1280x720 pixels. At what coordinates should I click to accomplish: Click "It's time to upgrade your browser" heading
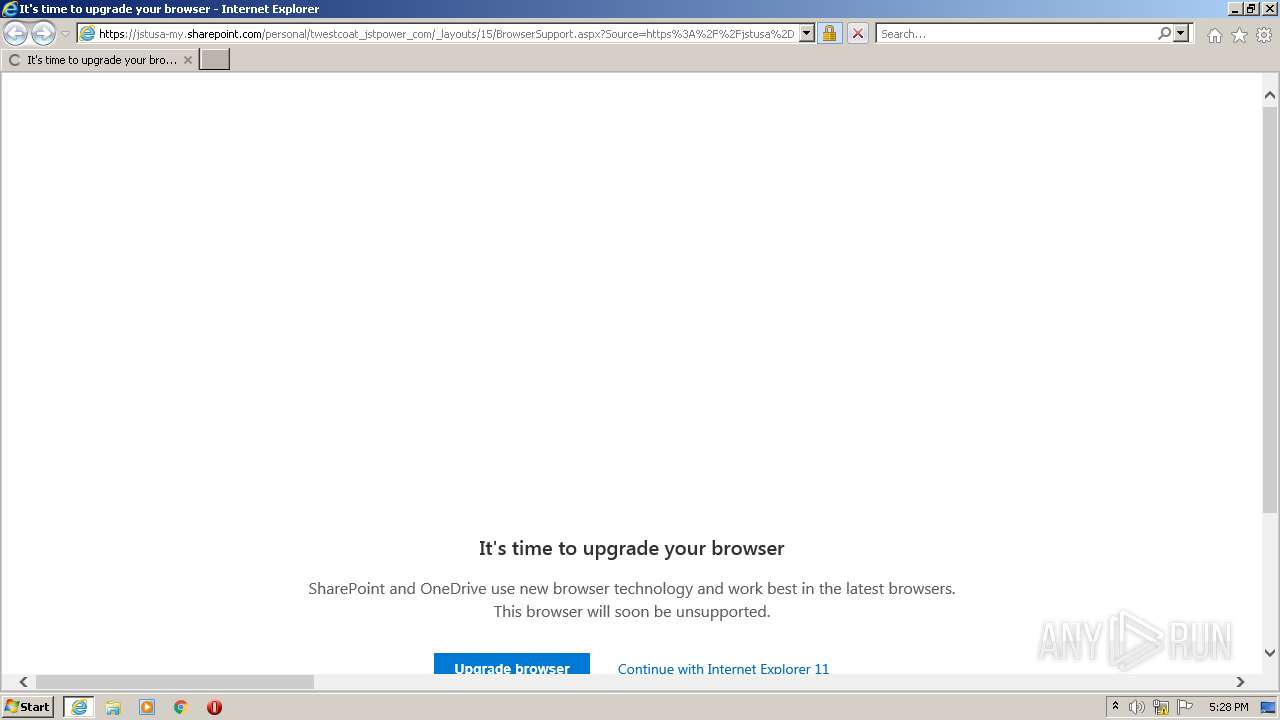coord(632,548)
